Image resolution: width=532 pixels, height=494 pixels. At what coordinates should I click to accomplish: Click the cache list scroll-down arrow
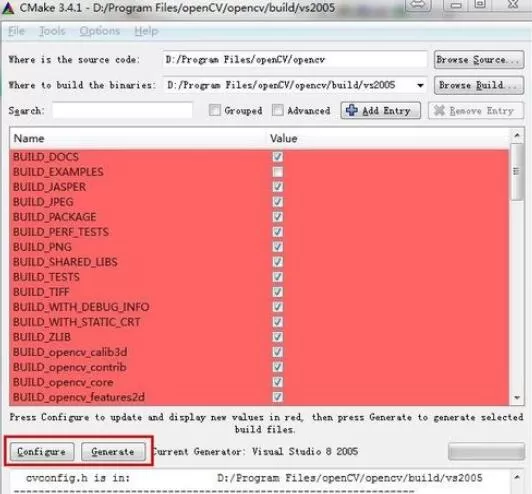(x=517, y=397)
